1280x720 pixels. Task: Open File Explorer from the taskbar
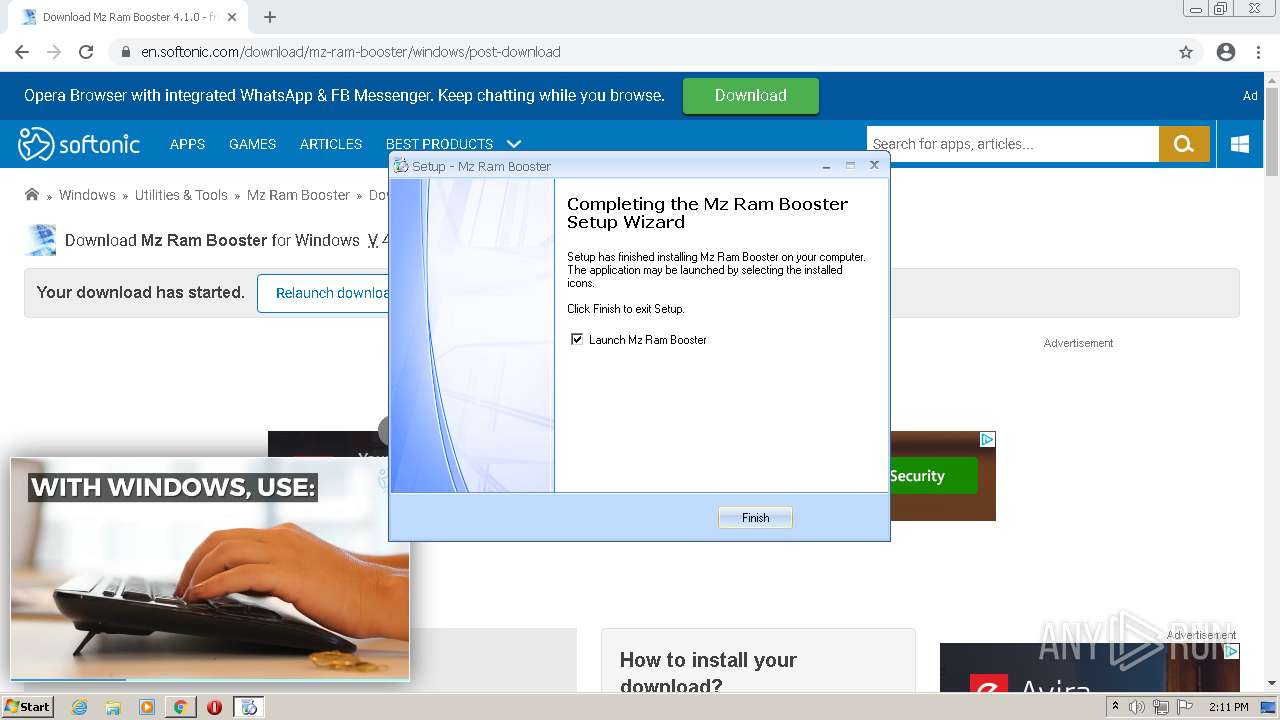(113, 707)
